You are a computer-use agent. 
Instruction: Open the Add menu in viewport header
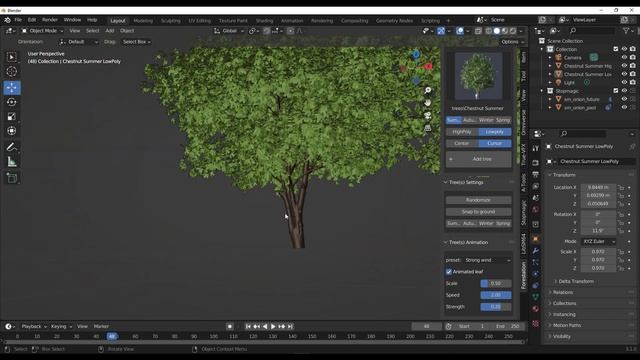110,31
